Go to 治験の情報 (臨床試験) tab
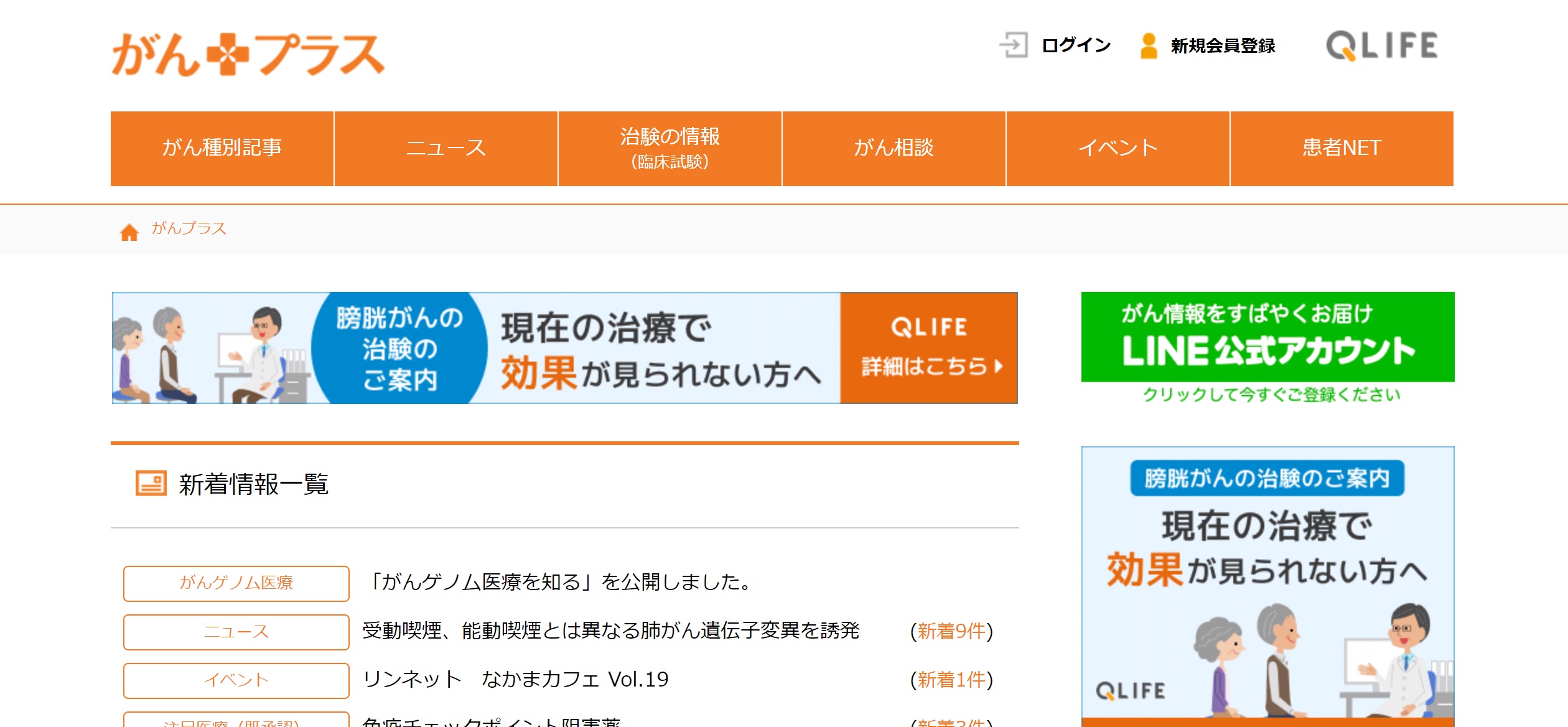1568x727 pixels. pyautogui.click(x=670, y=148)
